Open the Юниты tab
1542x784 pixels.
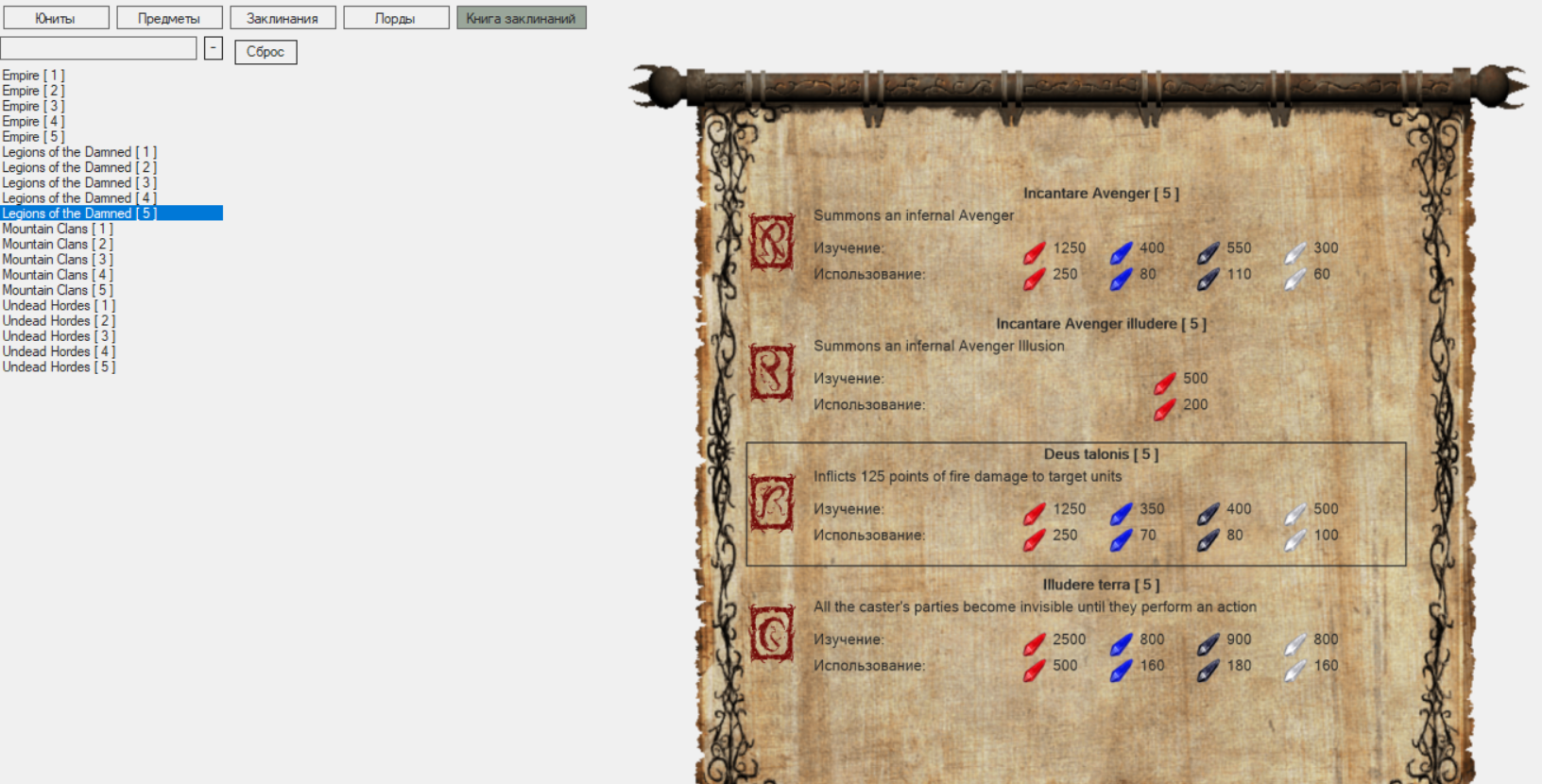(x=56, y=18)
